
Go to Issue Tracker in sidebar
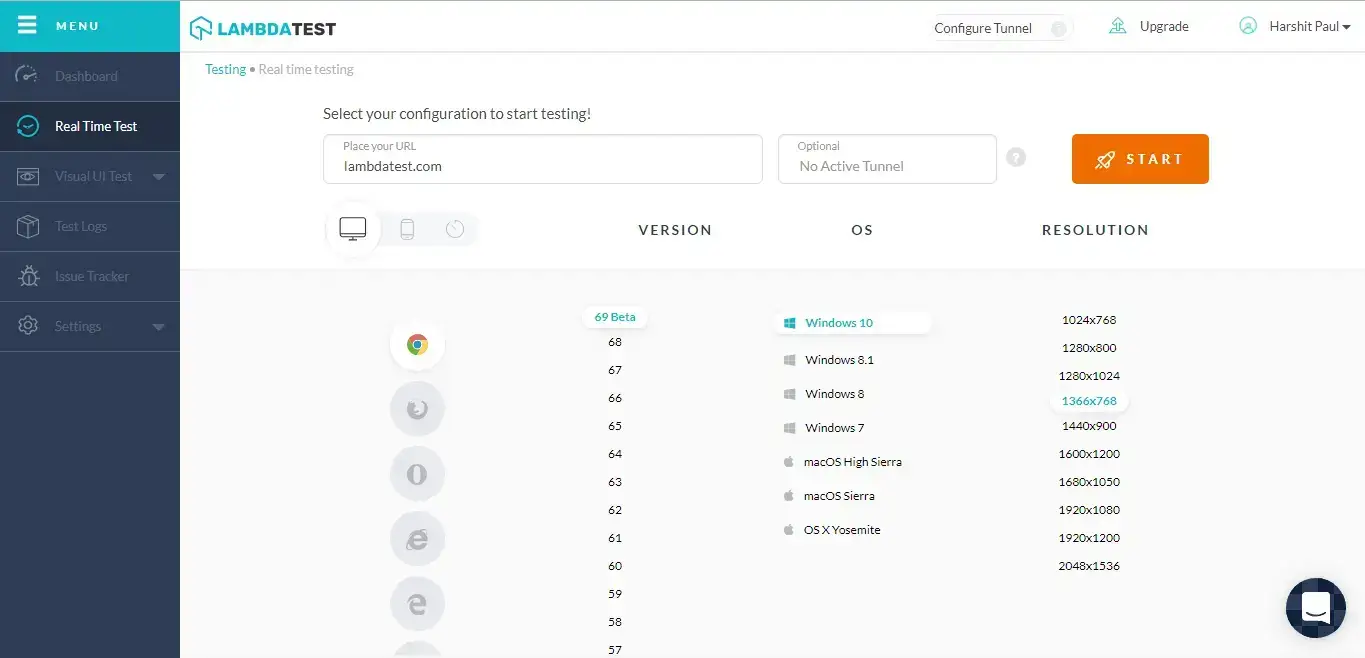click(x=91, y=276)
